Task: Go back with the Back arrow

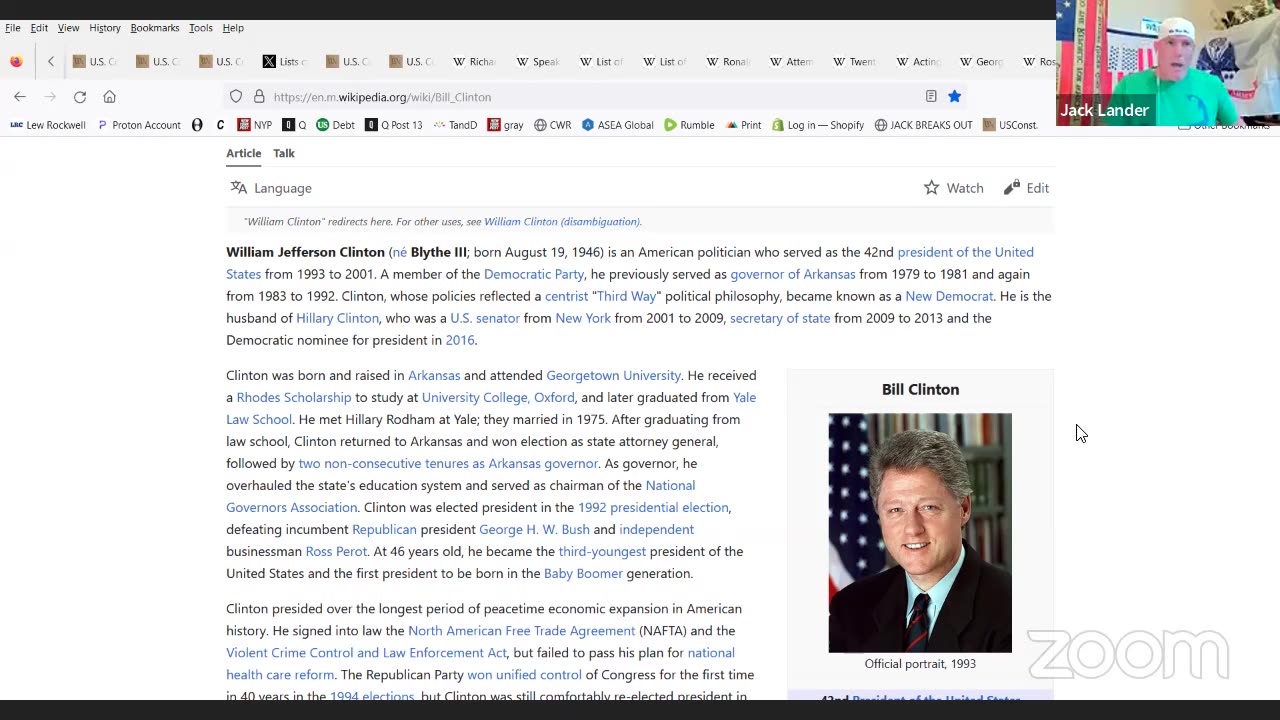Action: pyautogui.click(x=20, y=97)
